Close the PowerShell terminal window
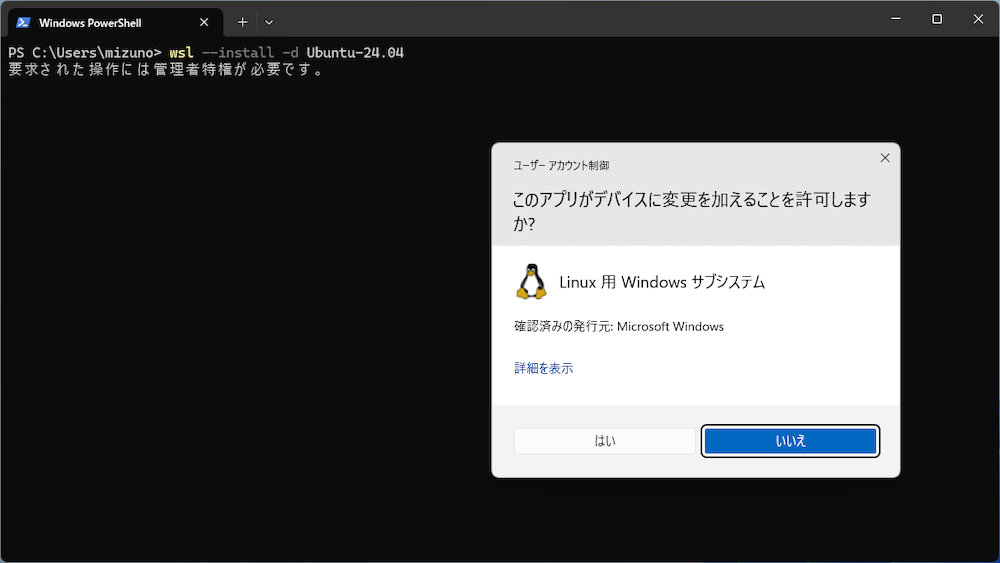Image resolution: width=1000 pixels, height=563 pixels. click(978, 18)
